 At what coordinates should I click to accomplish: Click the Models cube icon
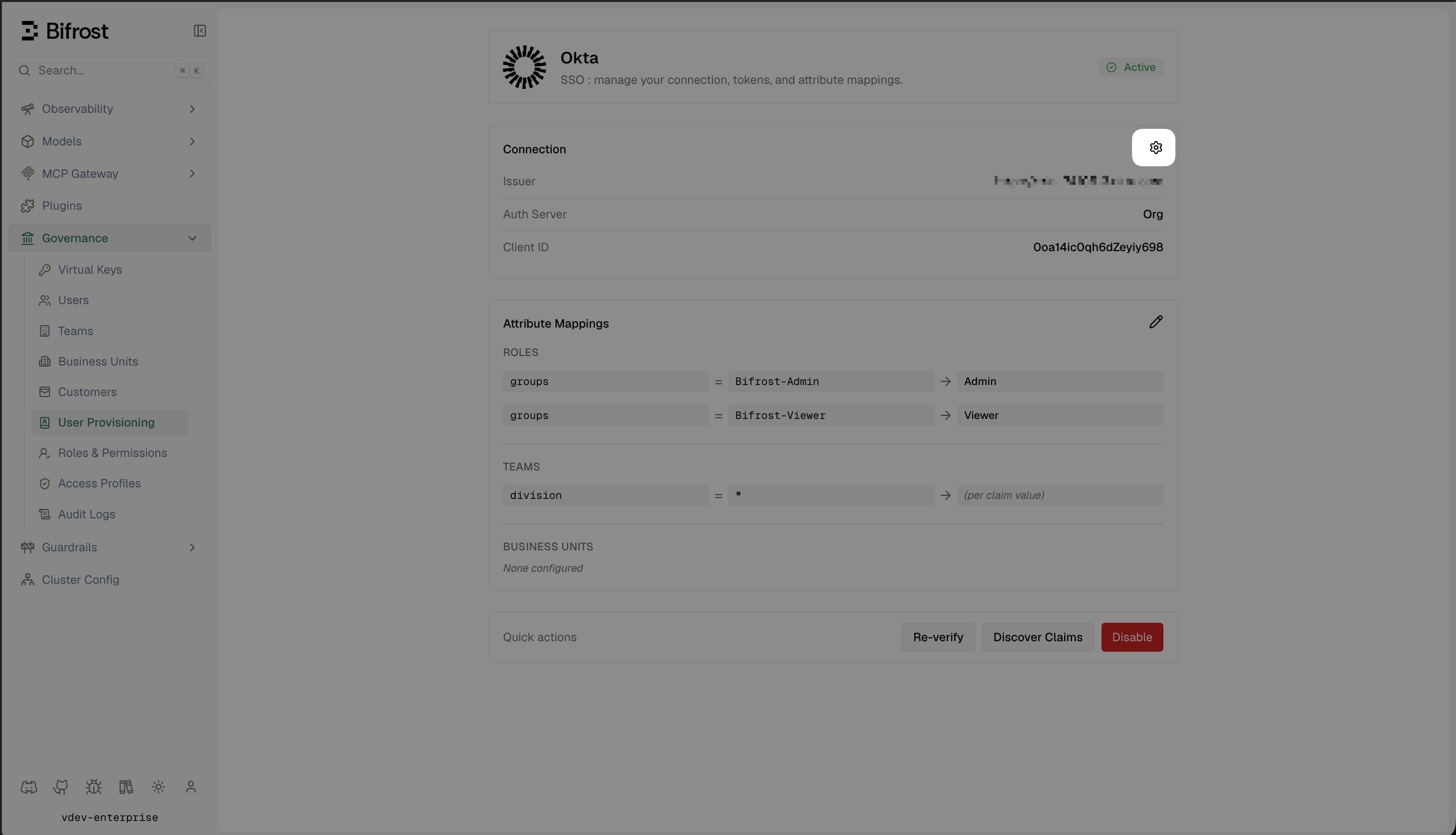coord(27,141)
